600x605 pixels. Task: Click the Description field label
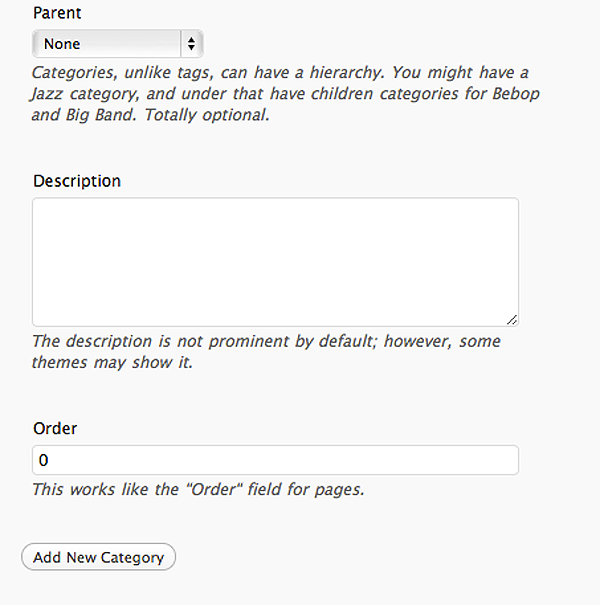pos(77,181)
